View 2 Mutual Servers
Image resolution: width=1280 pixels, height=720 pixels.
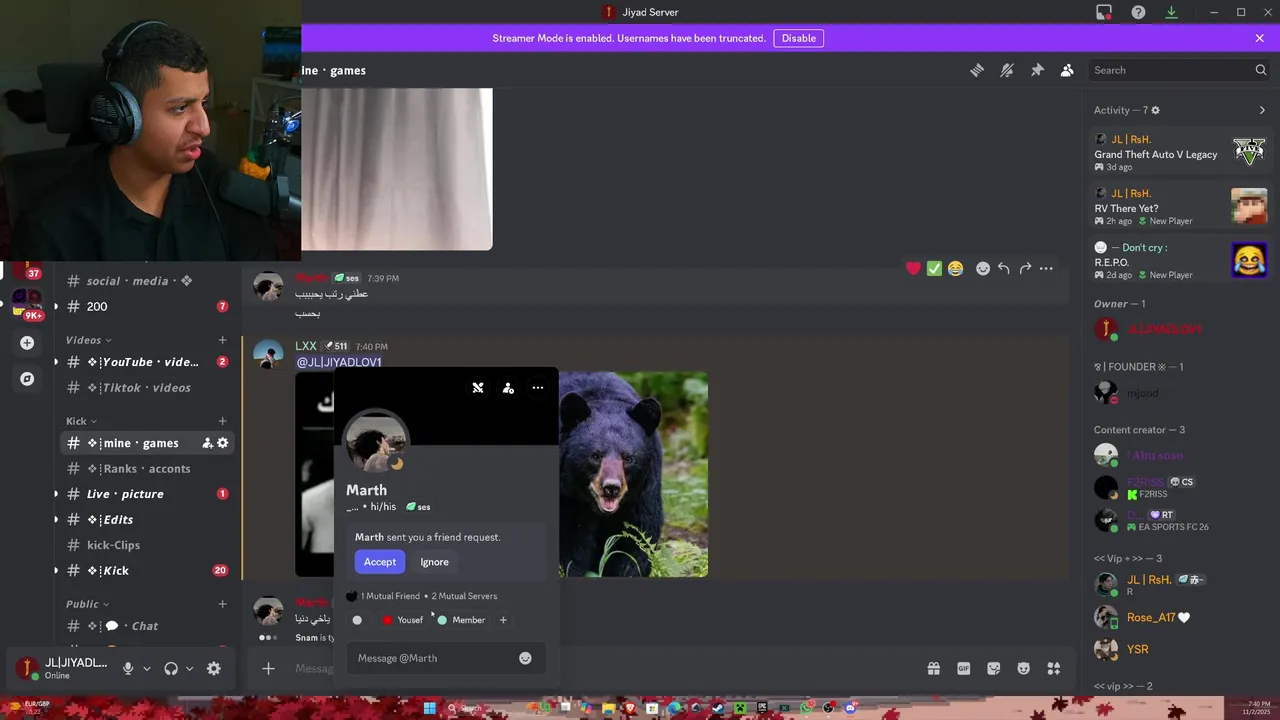(464, 596)
